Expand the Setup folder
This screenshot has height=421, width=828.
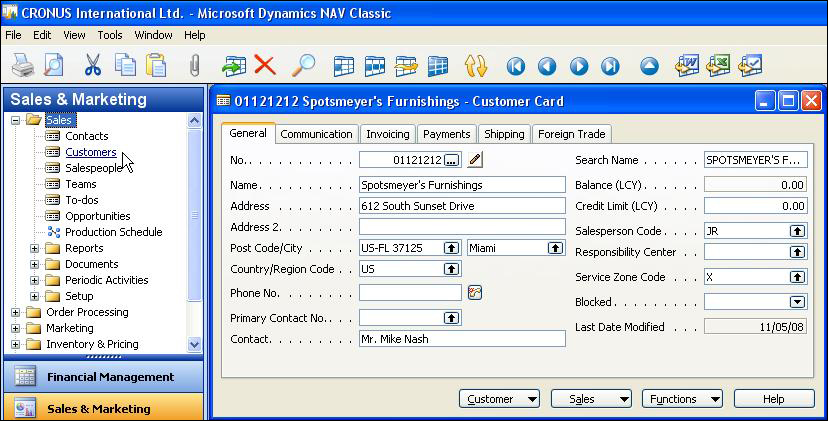(x=34, y=296)
